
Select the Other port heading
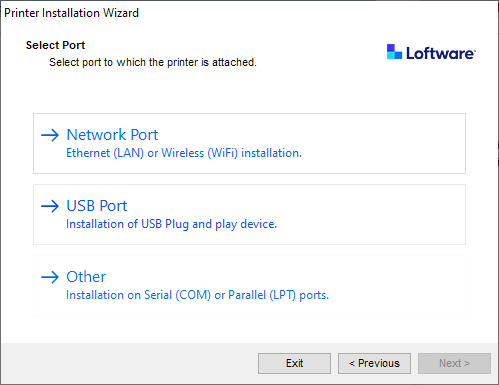tap(86, 277)
